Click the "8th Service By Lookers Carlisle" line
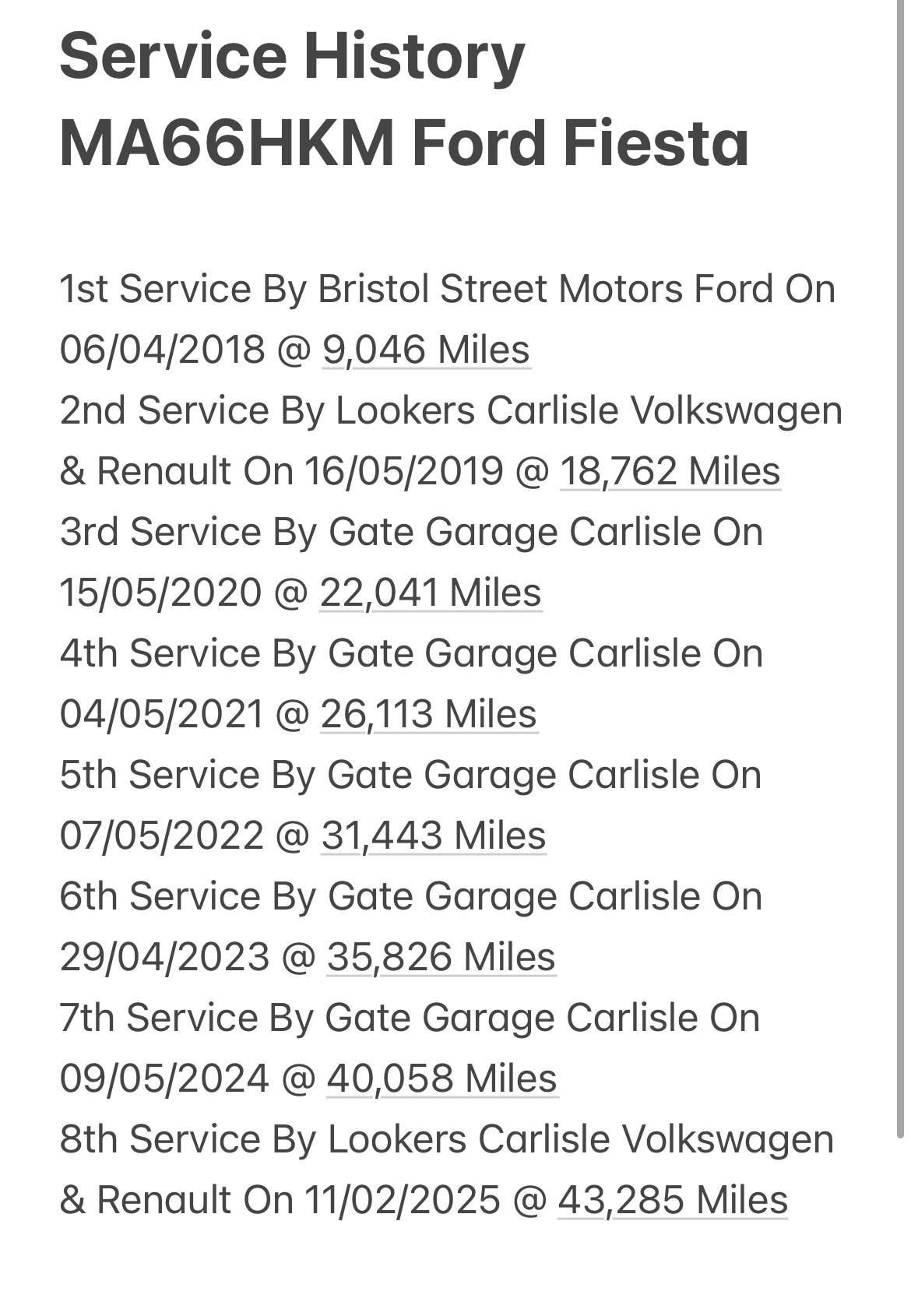Image resolution: width=911 pixels, height=1316 pixels. (446, 1139)
